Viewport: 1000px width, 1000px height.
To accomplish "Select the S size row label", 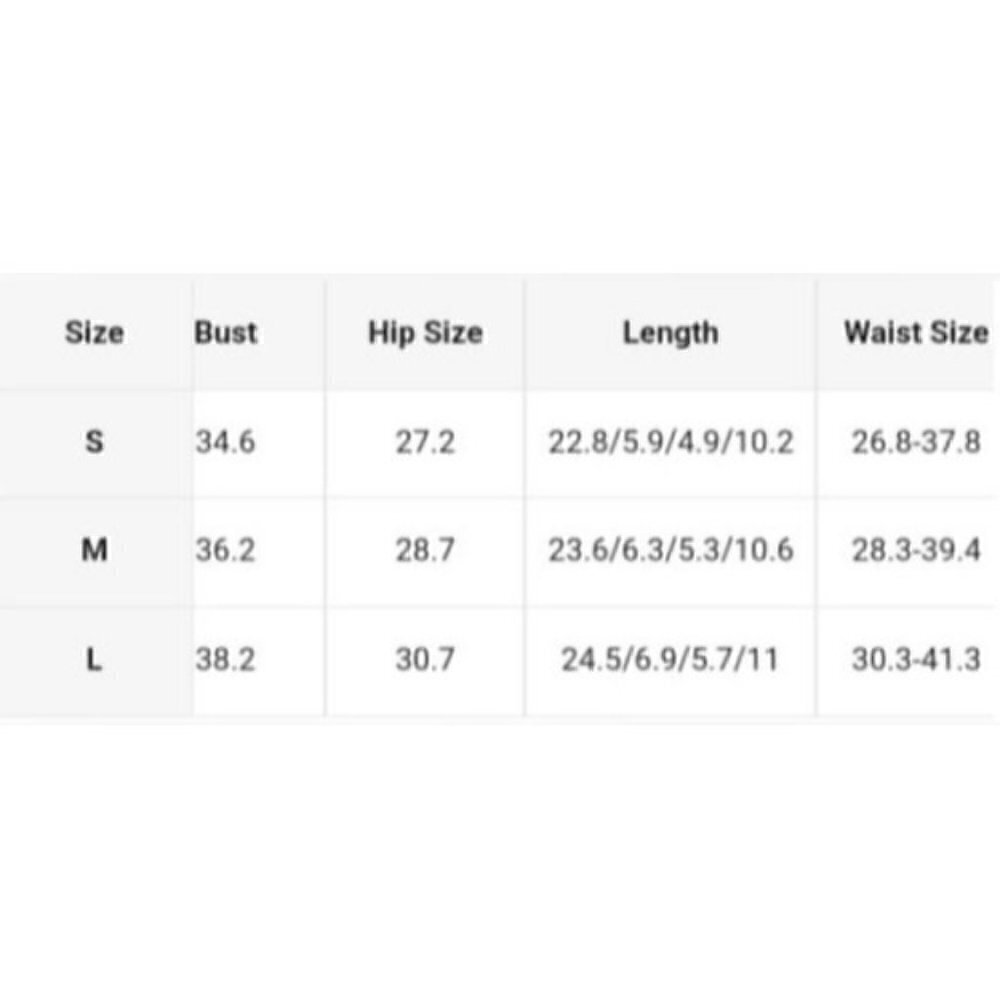I will click(x=94, y=442).
